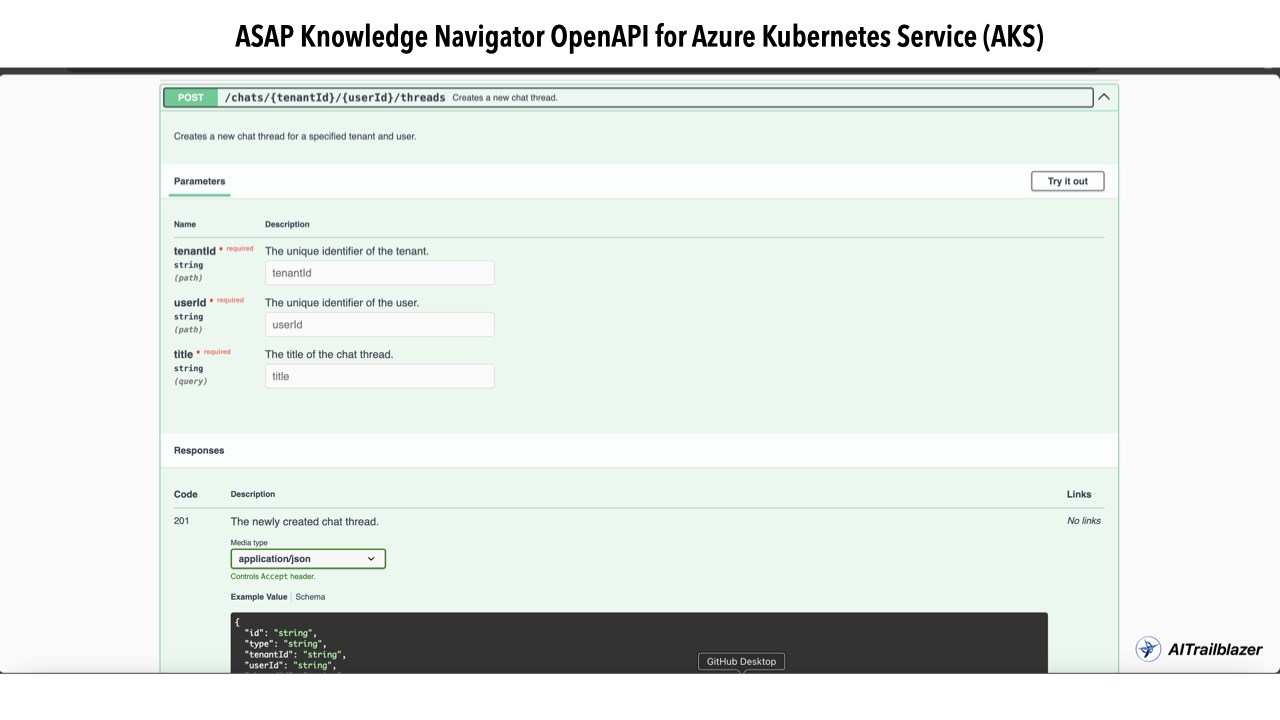
Task: Click the /chats/{tenantId}/{userId}/threads endpoint path
Action: tap(335, 97)
